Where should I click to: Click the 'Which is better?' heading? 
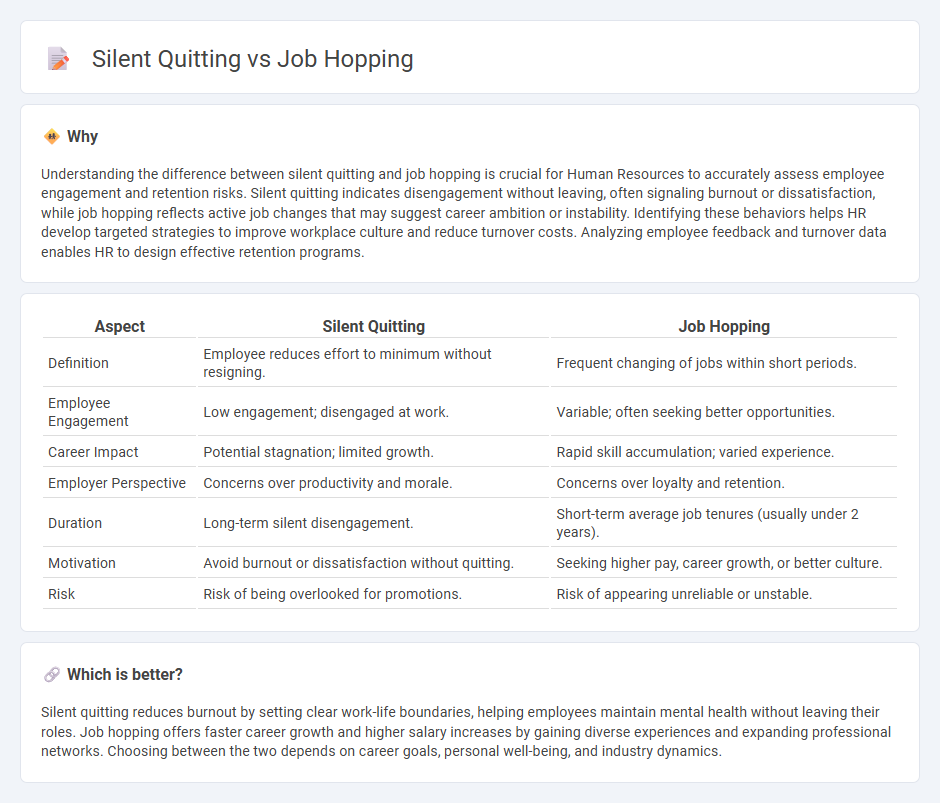click(125, 675)
